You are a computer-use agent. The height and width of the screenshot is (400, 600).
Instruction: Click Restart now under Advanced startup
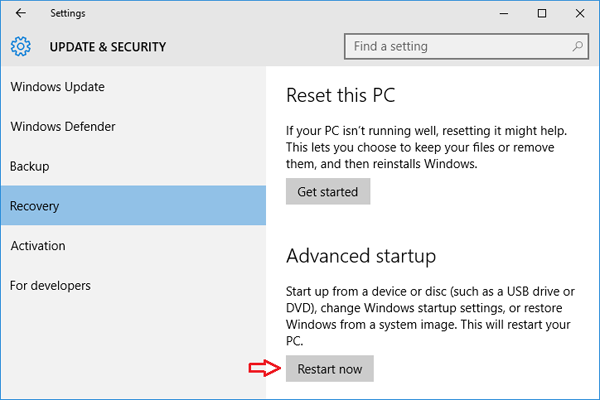click(330, 369)
